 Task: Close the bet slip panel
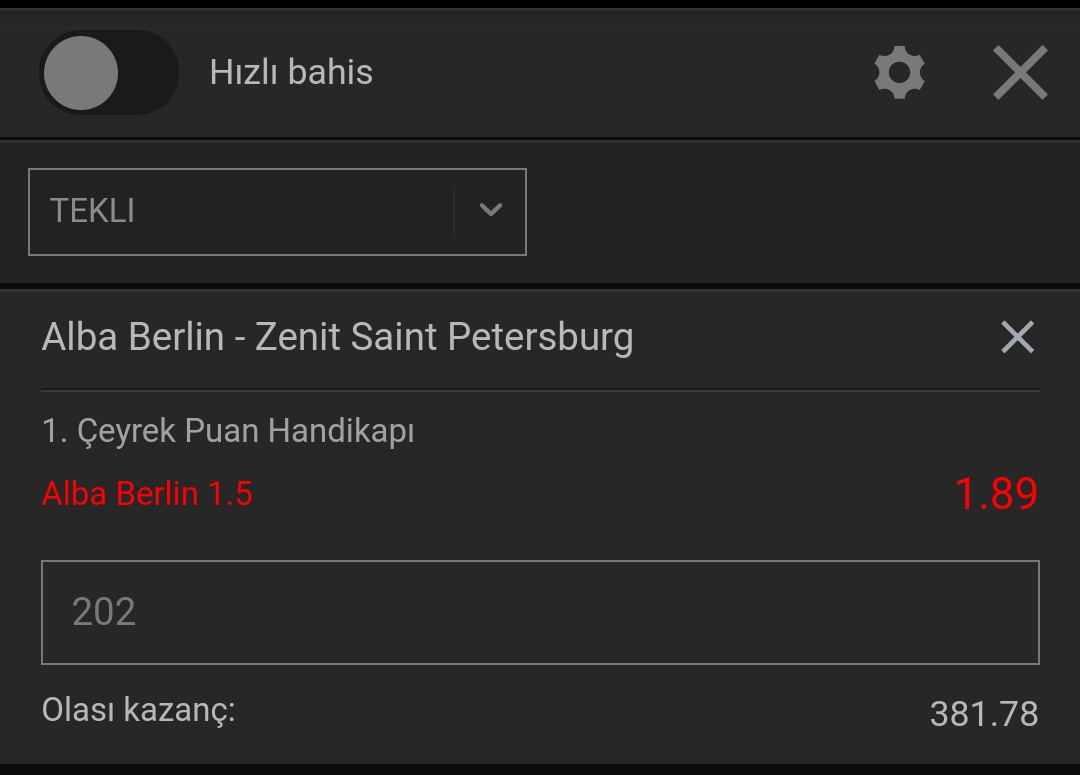tap(1020, 72)
